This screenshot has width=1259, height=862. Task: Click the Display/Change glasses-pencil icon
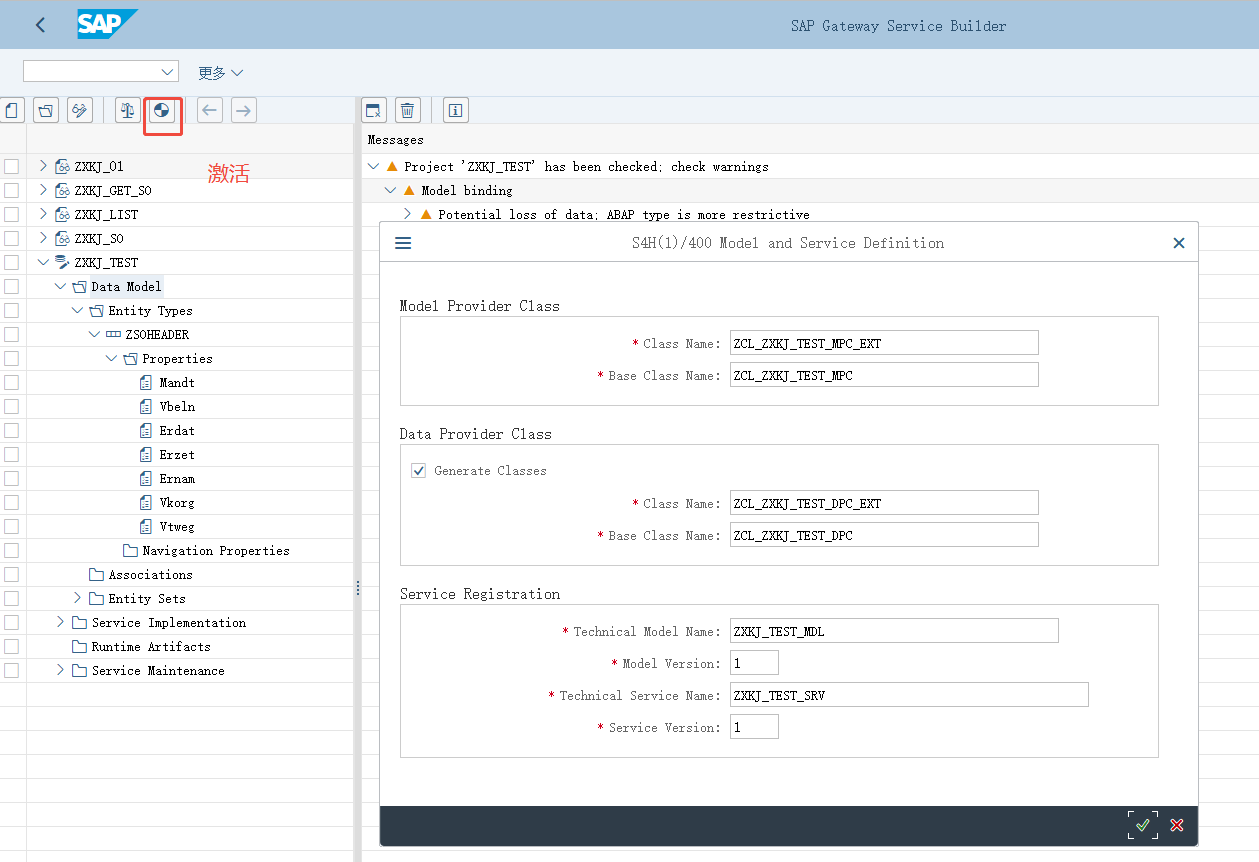point(80,110)
